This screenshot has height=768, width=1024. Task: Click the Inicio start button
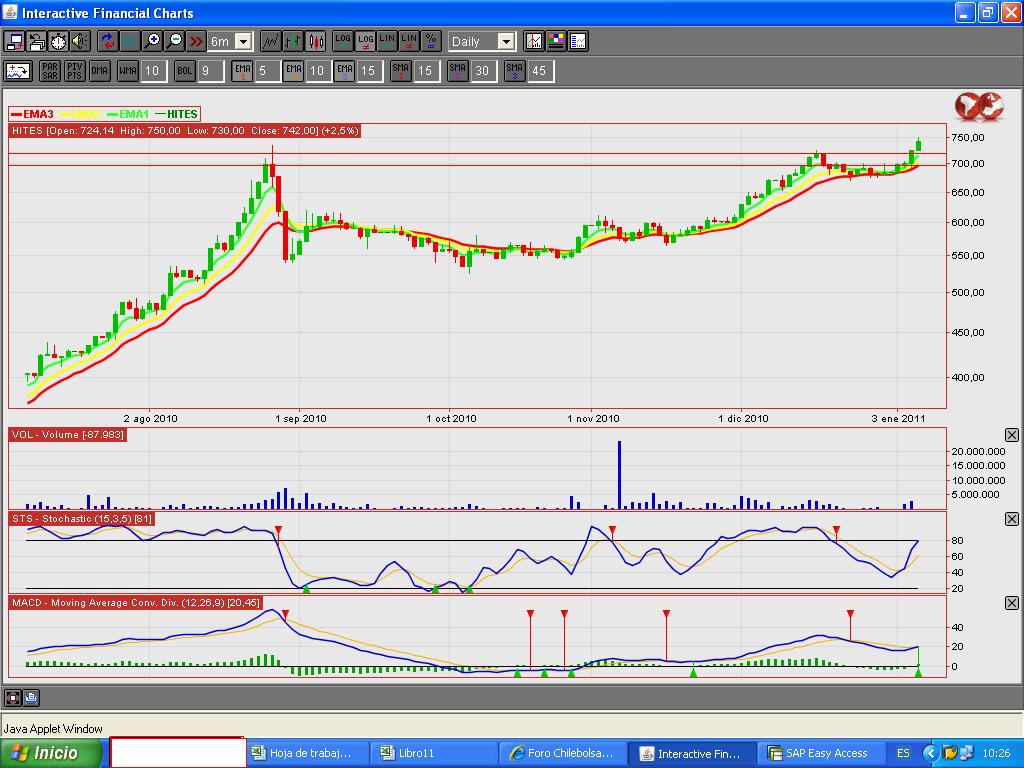point(52,753)
